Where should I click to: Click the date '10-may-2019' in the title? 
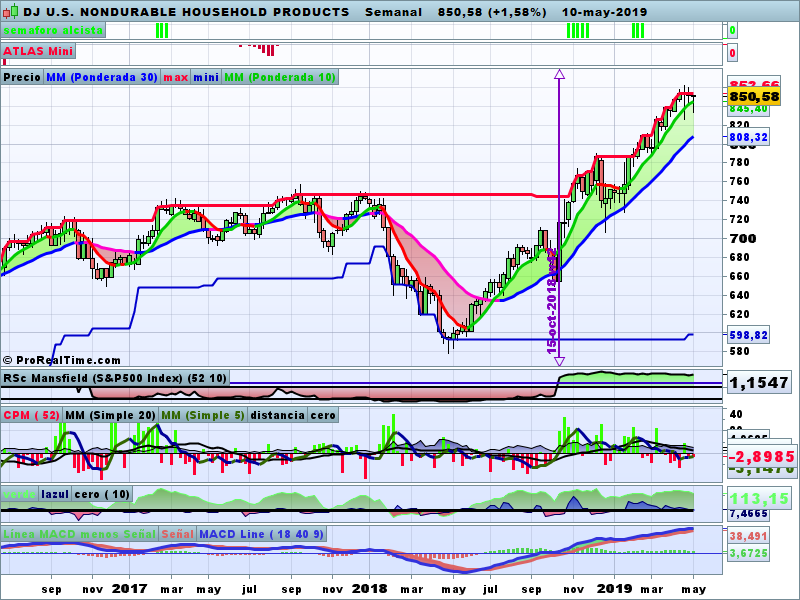click(605, 12)
